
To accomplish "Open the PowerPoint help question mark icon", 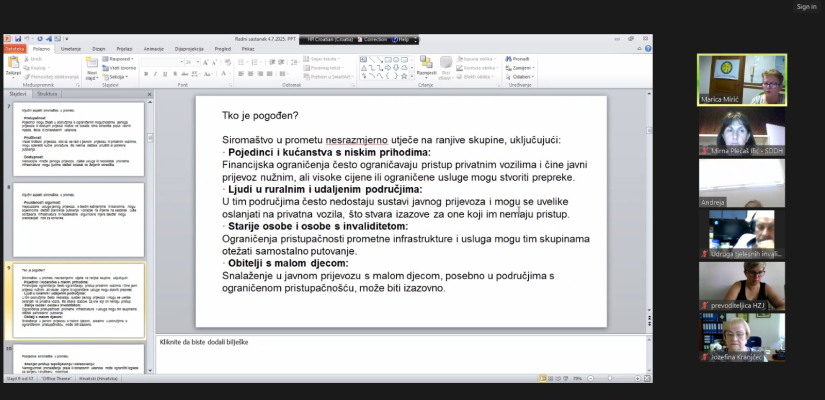I will pos(648,48).
